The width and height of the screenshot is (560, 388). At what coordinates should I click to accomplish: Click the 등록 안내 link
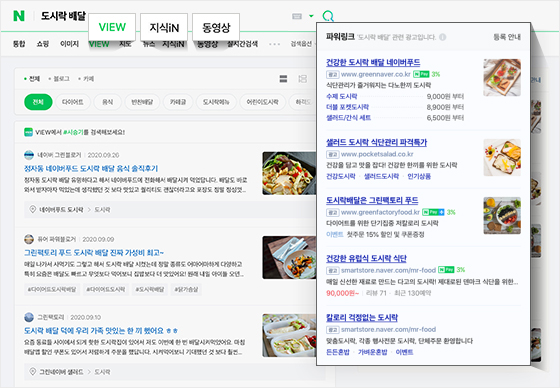click(x=506, y=37)
